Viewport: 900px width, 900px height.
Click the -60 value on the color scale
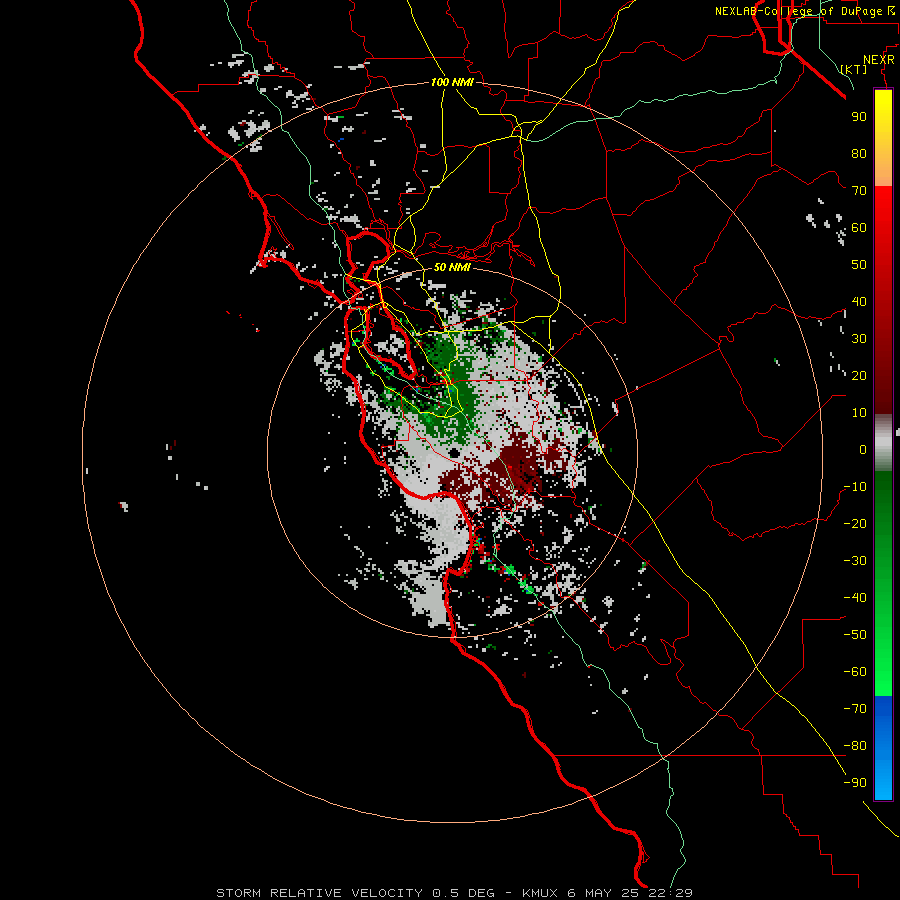tap(855, 672)
